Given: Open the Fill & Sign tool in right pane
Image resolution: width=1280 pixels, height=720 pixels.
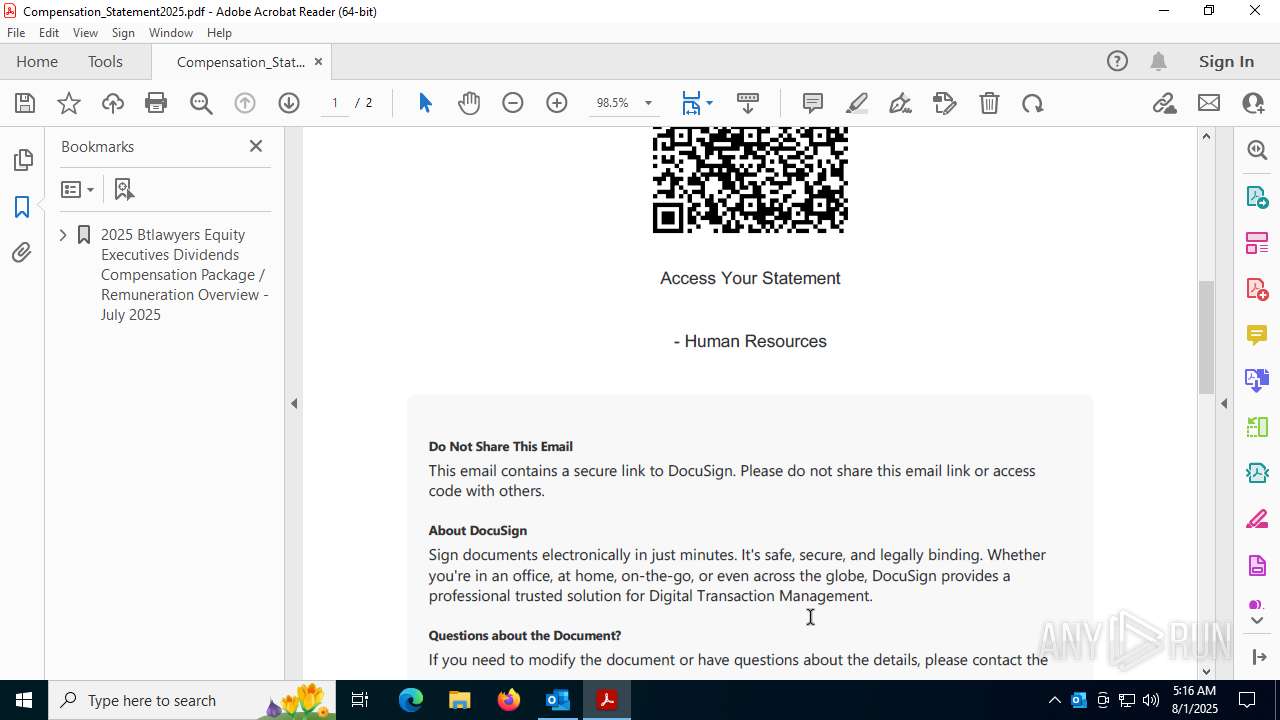Looking at the screenshot, I should [x=1257, y=520].
